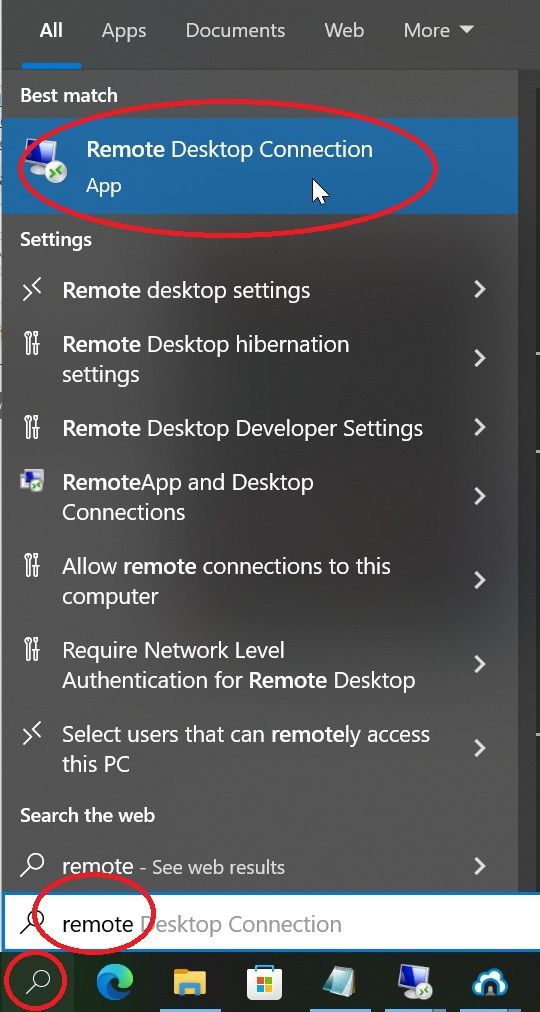This screenshot has height=1012, width=540.
Task: Open Select users that can remotely access
Action: [259, 749]
